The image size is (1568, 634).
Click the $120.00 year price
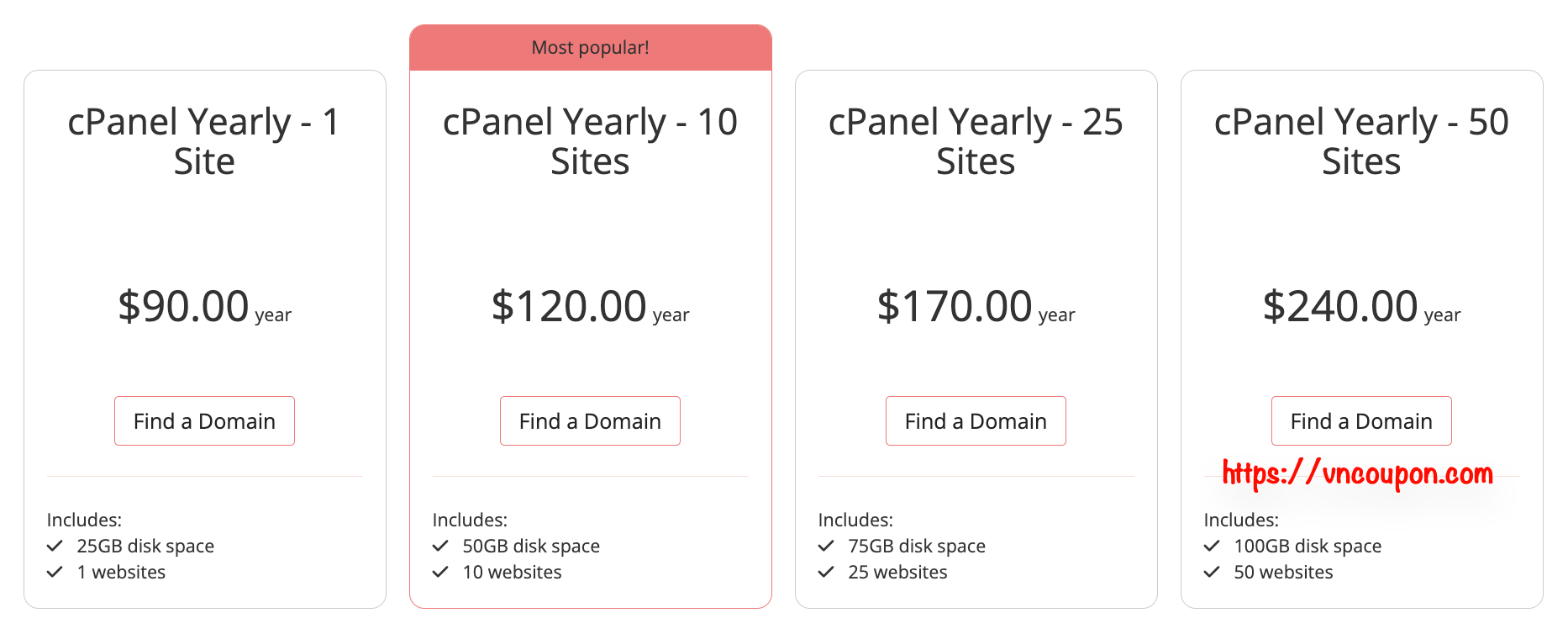(590, 307)
